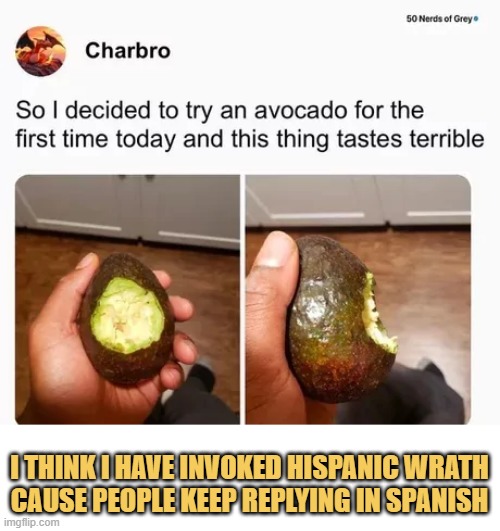The image size is (500, 531).
Task: Click the caption line 'CAUSE PEOPLE KEEP REPLYING IN SPANISH'
Action: 250,499
